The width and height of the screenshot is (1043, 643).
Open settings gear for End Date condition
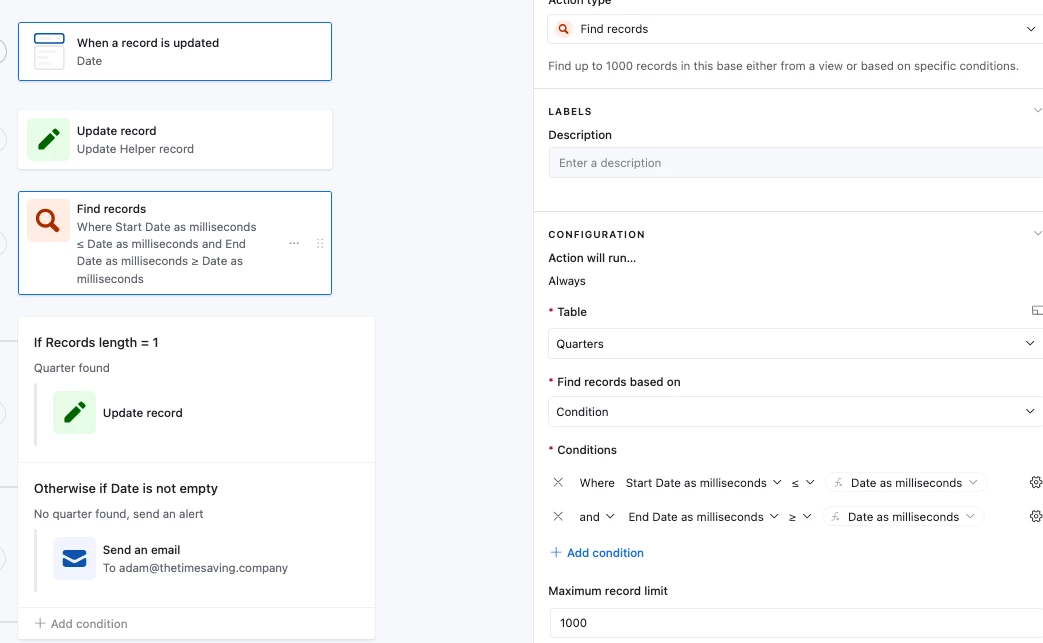[1035, 517]
